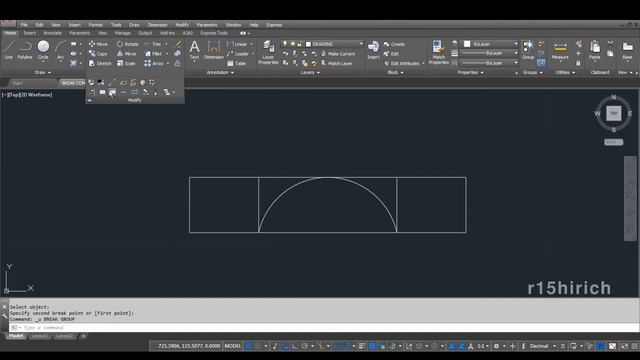Click the Insert block icon
The width and height of the screenshot is (640, 360).
click(373, 50)
